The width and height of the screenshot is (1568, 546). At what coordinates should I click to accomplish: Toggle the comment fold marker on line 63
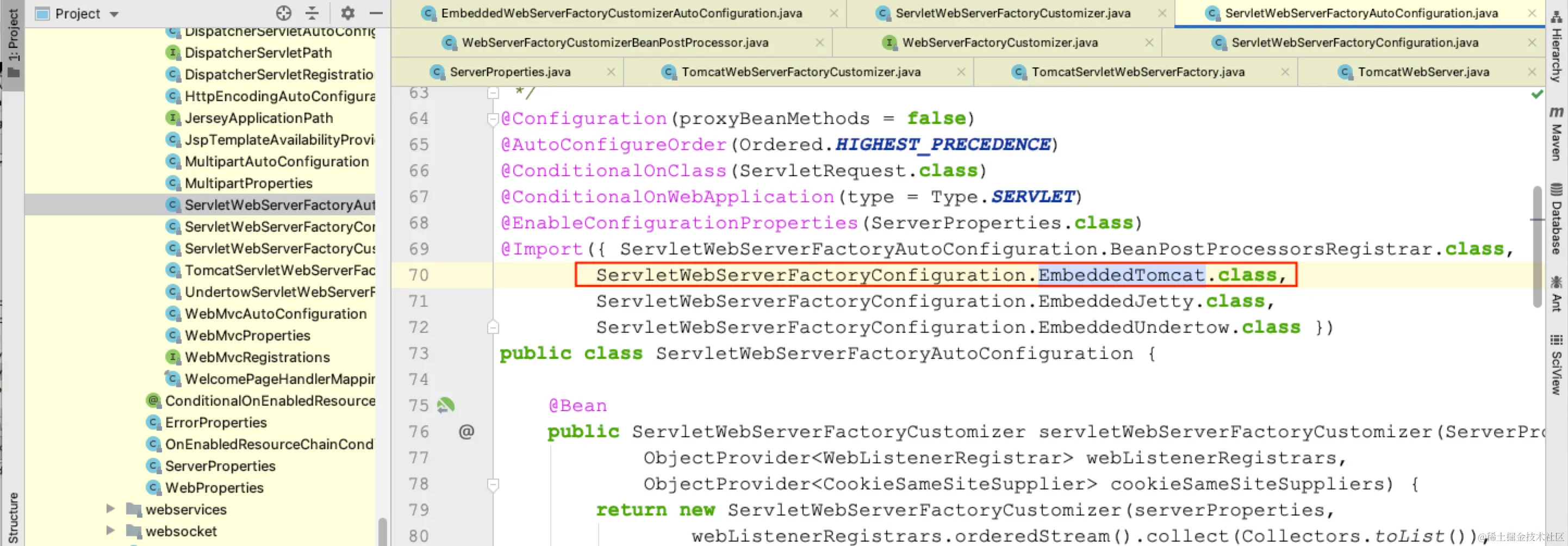(x=493, y=93)
